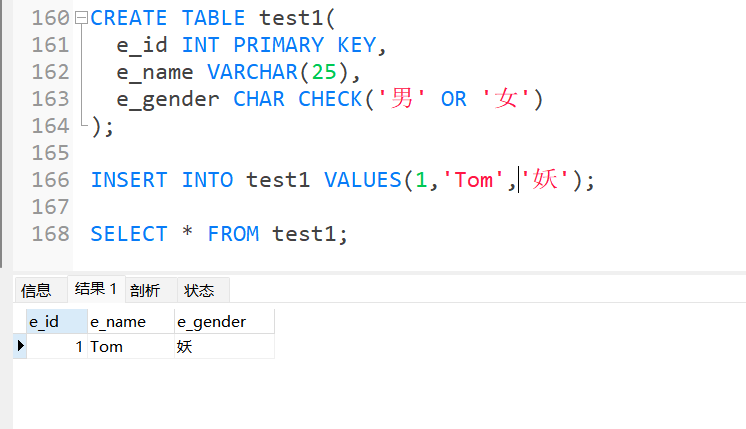Click the CHECK keyword on line 163
Screen dimensions: 746x429
(330, 99)
